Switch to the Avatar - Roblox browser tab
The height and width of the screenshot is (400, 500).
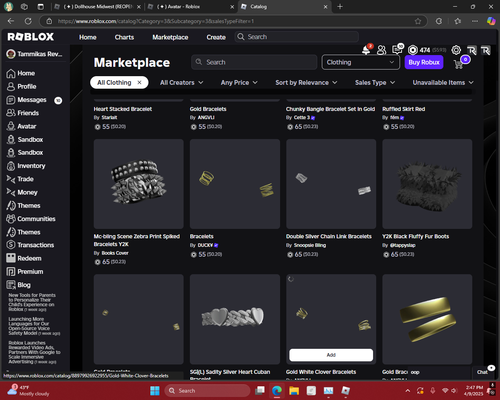coord(191,7)
